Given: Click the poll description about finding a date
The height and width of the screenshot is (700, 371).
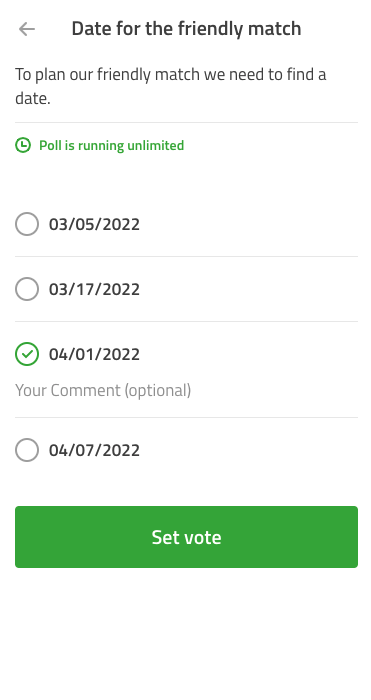Looking at the screenshot, I should pyautogui.click(x=171, y=86).
